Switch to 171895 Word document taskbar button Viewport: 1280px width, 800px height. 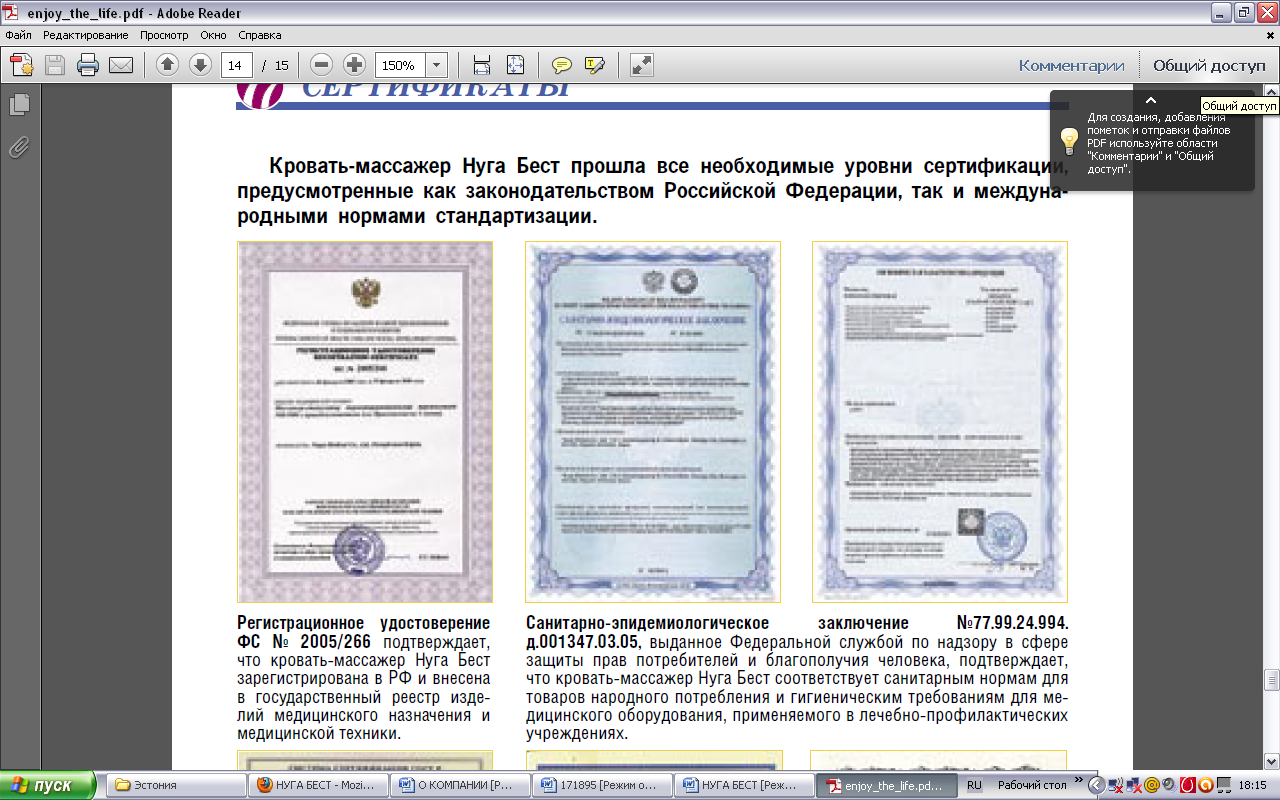(x=602, y=785)
